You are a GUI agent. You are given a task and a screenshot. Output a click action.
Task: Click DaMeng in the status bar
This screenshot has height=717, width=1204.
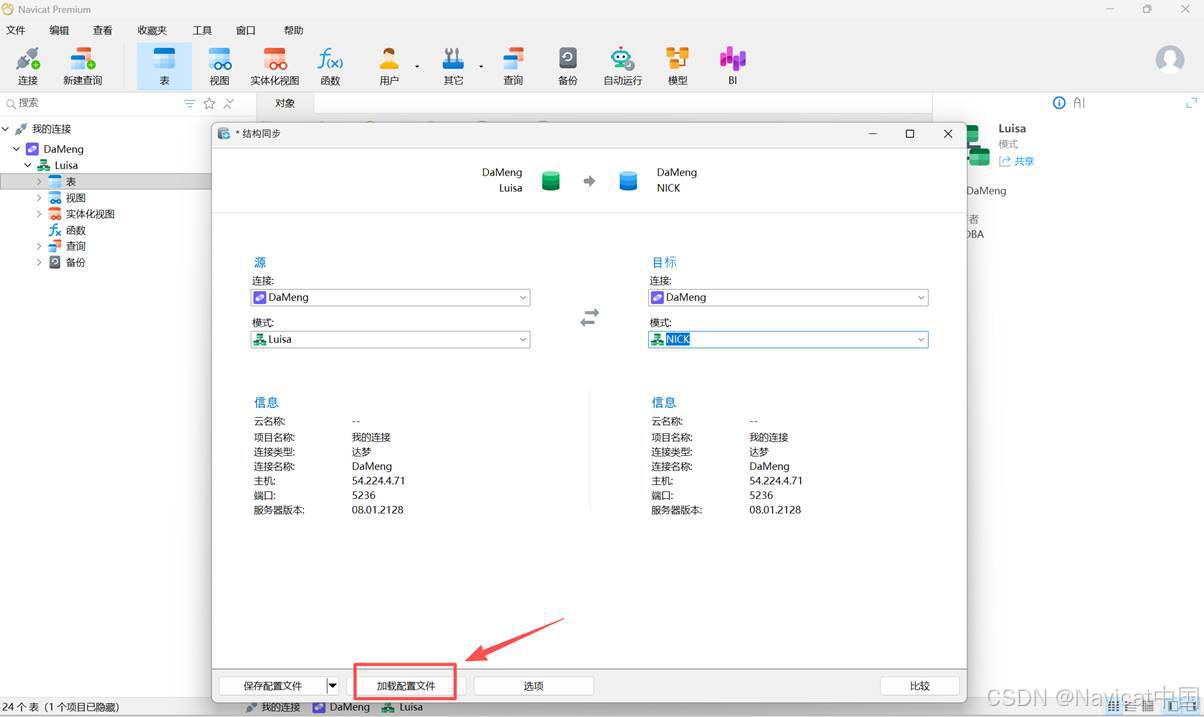341,707
